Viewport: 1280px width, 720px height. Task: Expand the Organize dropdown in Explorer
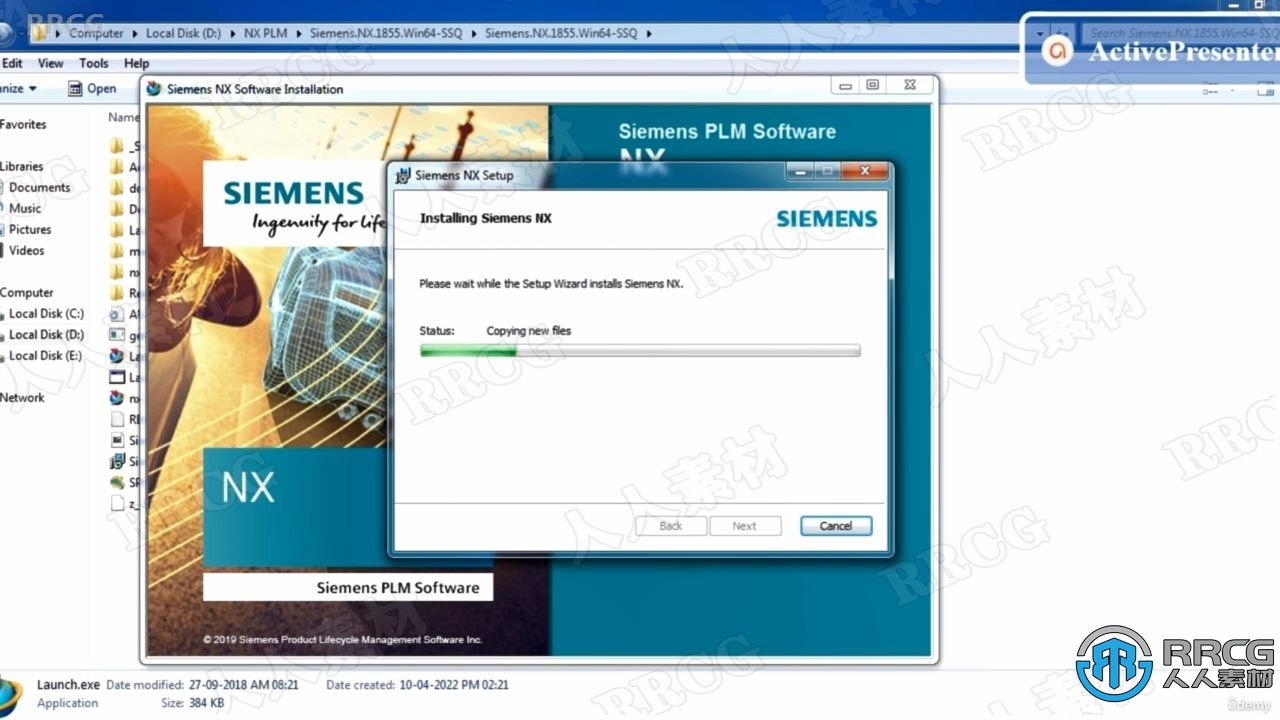[19, 89]
